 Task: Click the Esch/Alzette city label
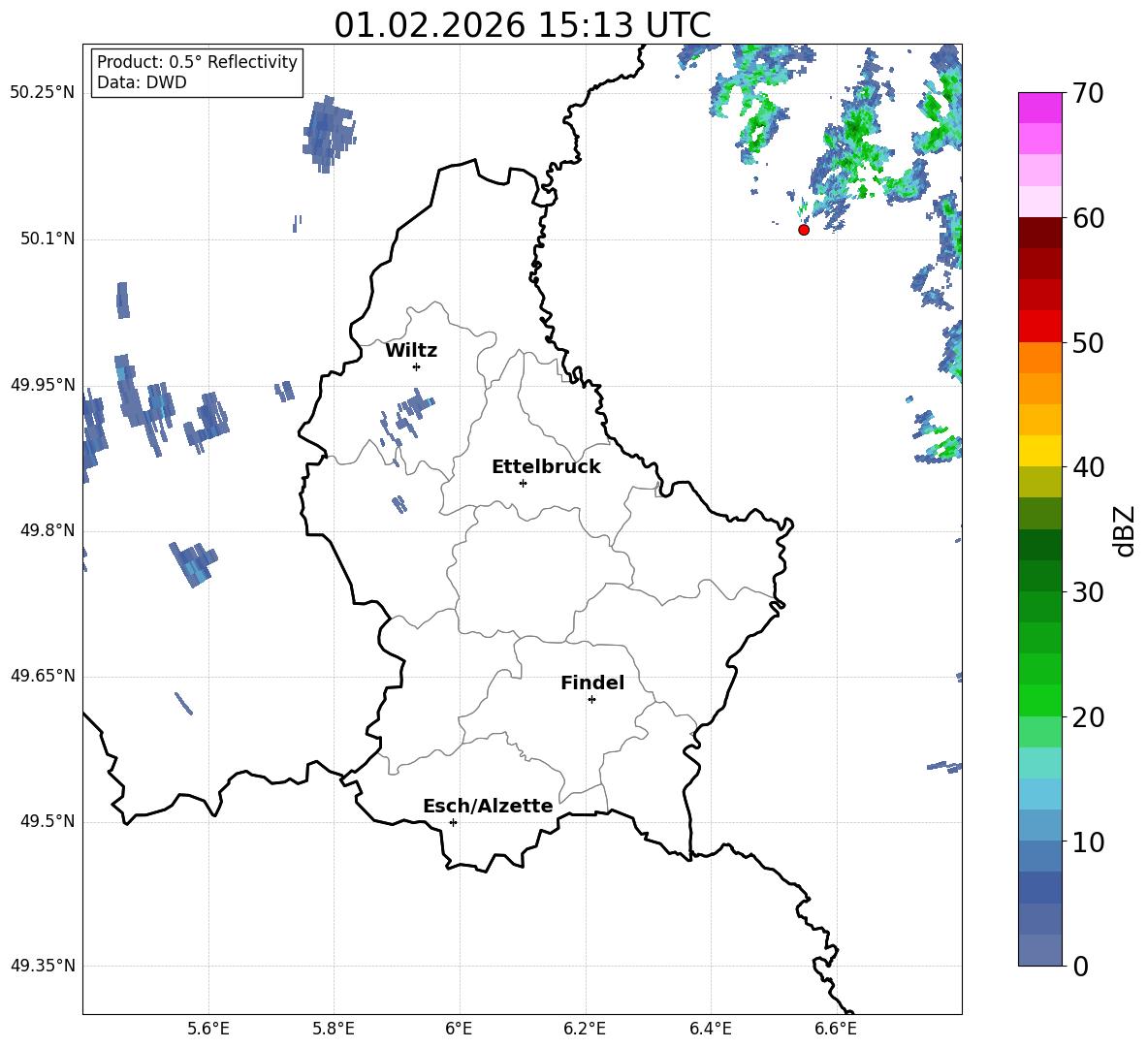489,806
